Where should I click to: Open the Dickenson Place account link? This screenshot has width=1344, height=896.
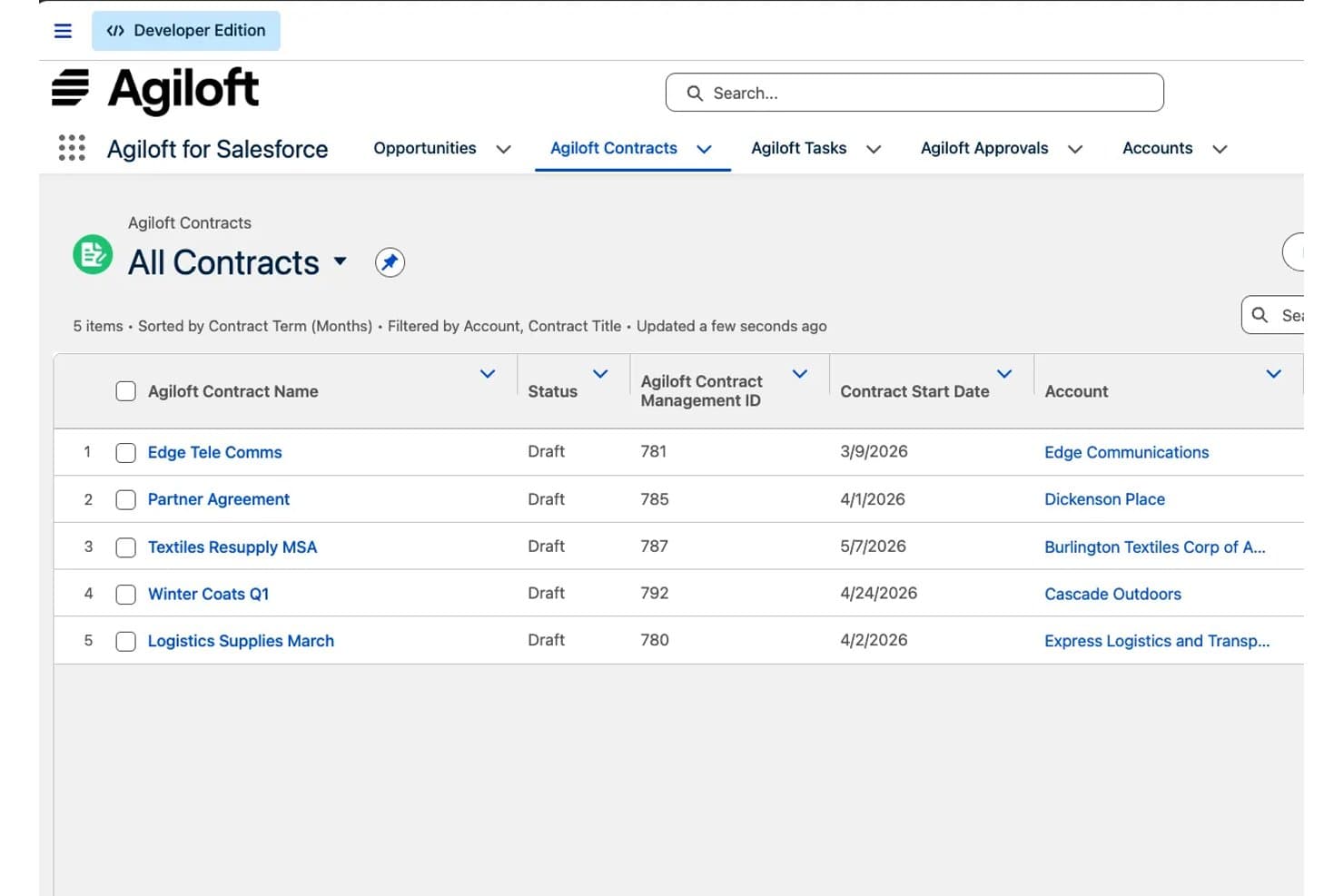[1105, 499]
